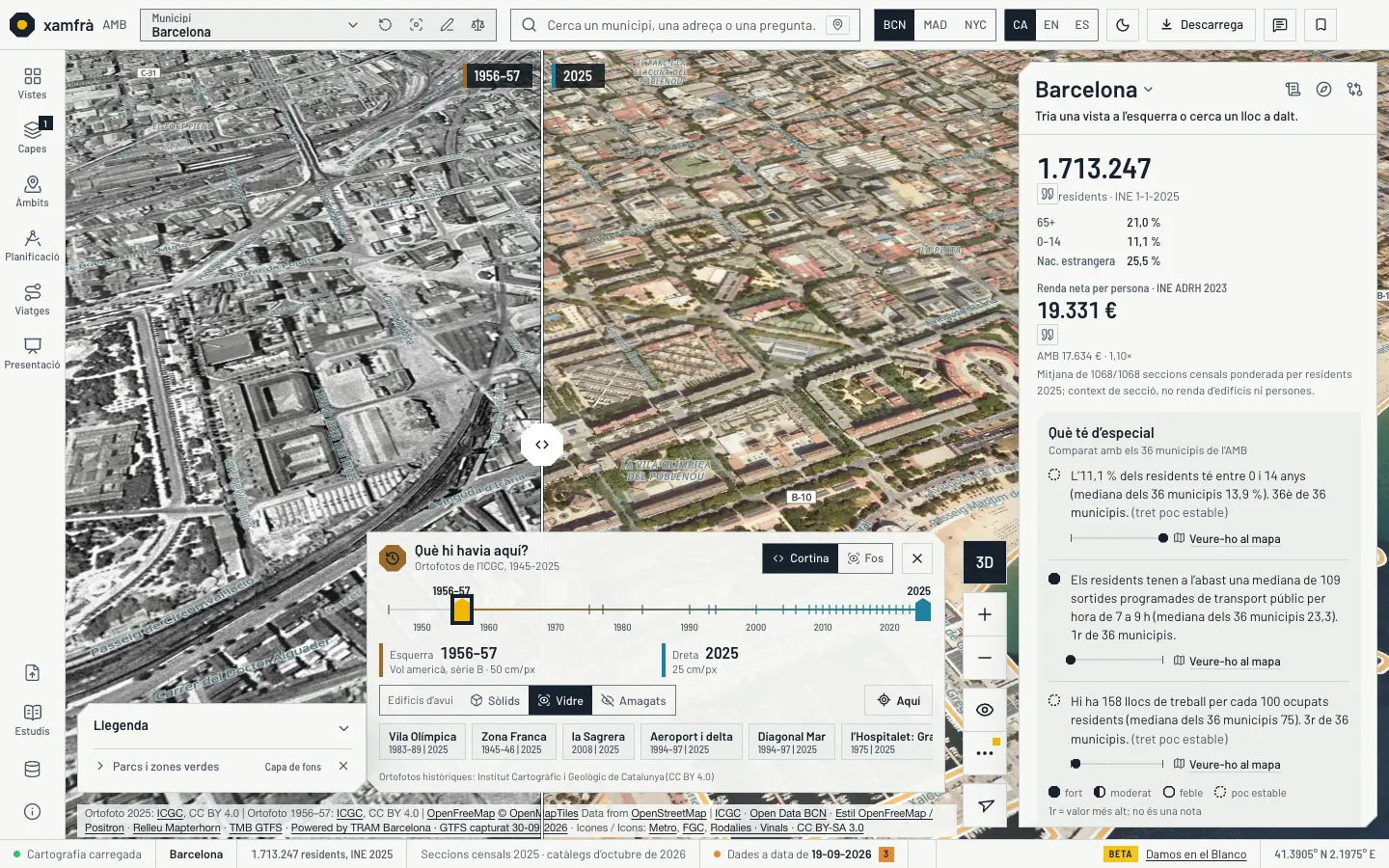This screenshot has width=1389, height=868.
Task: Select Fos comparison mode
Action: (865, 558)
